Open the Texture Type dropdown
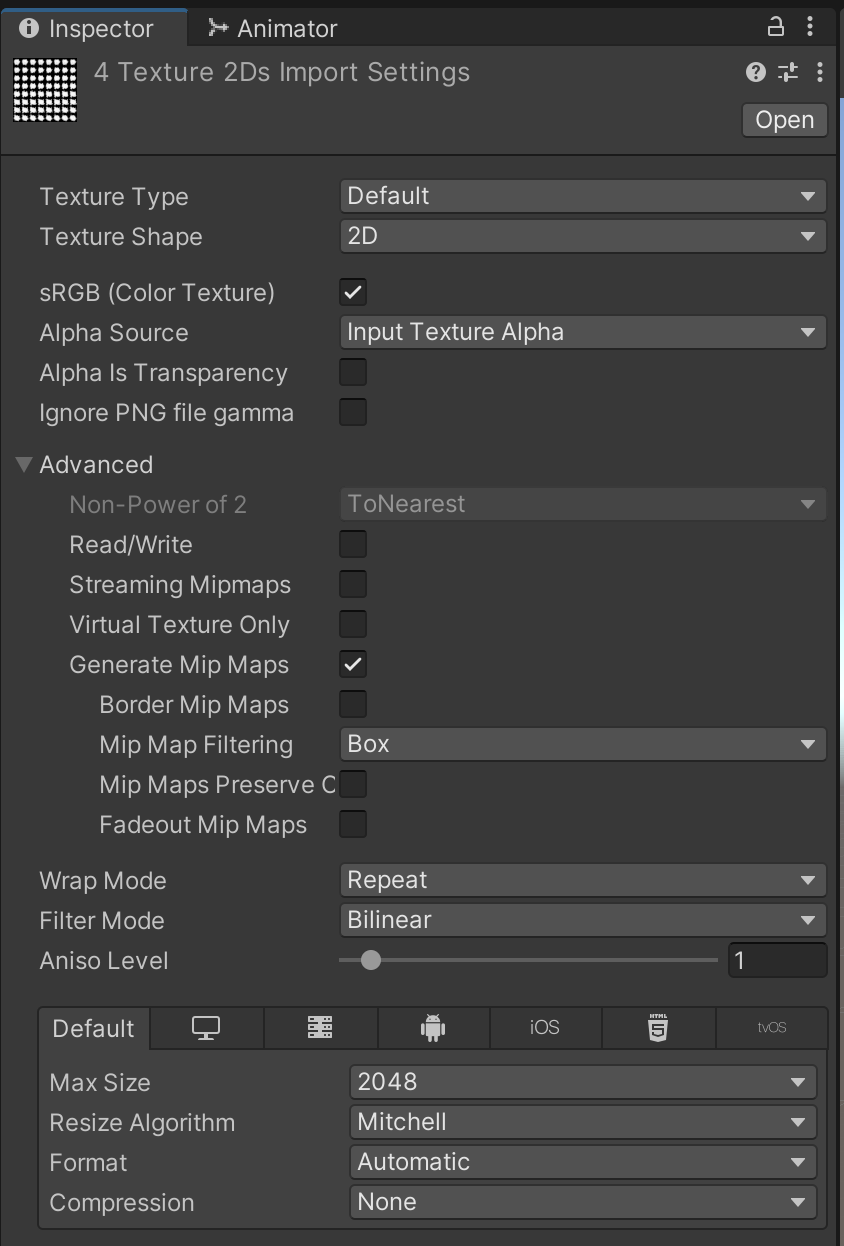The height and width of the screenshot is (1246, 844). click(x=583, y=196)
